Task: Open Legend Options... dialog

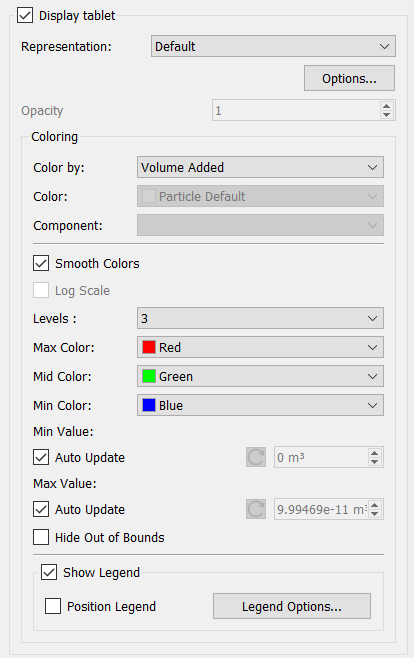Action: click(x=292, y=606)
